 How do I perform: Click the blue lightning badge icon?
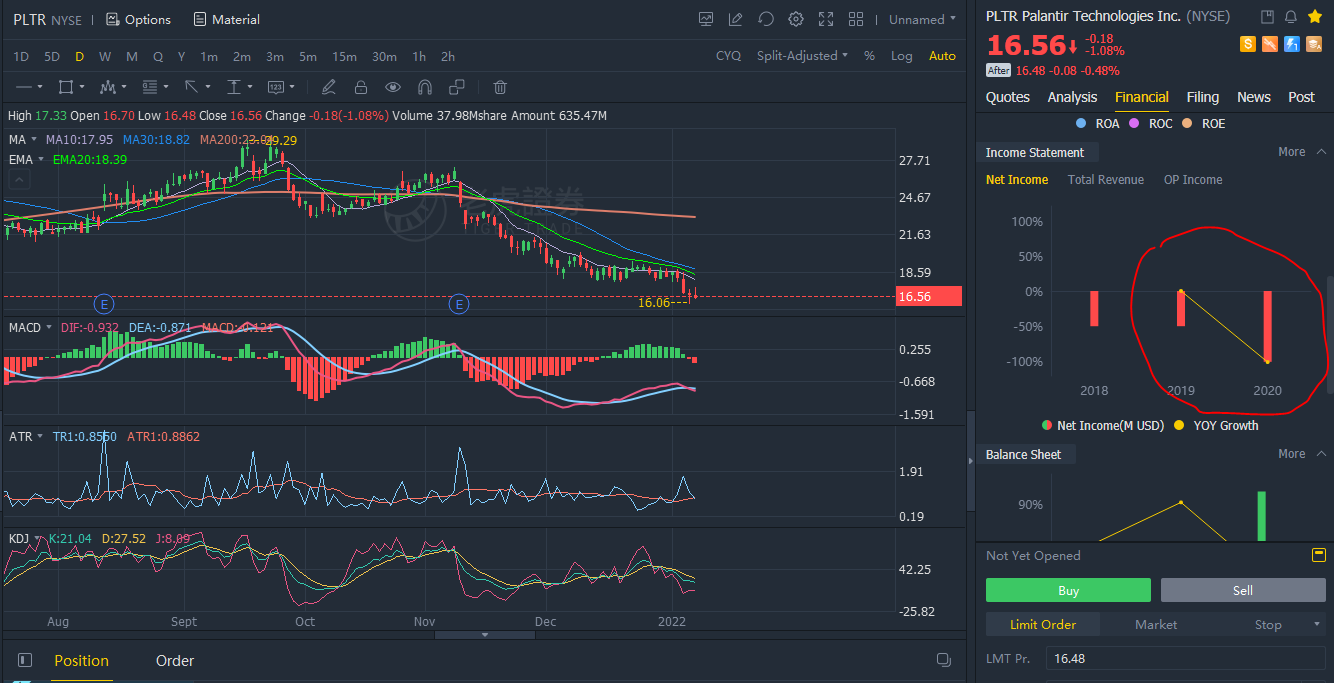click(1292, 43)
